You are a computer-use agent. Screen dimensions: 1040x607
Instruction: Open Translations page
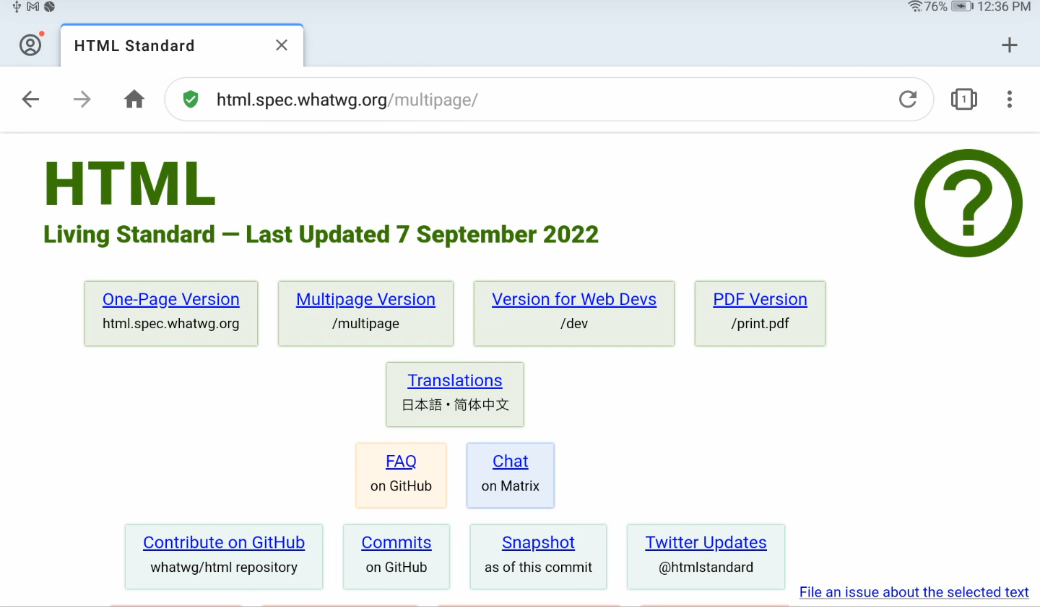tap(454, 380)
